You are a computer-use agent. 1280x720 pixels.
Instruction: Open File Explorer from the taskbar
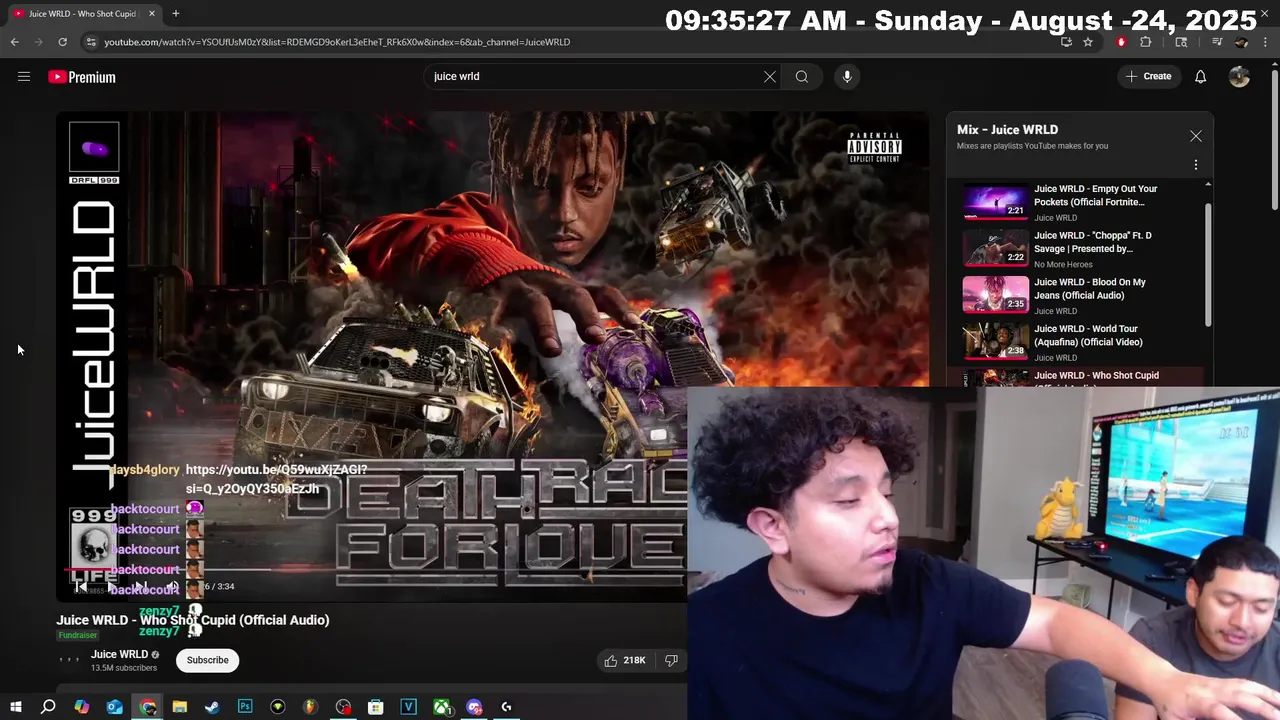(180, 707)
